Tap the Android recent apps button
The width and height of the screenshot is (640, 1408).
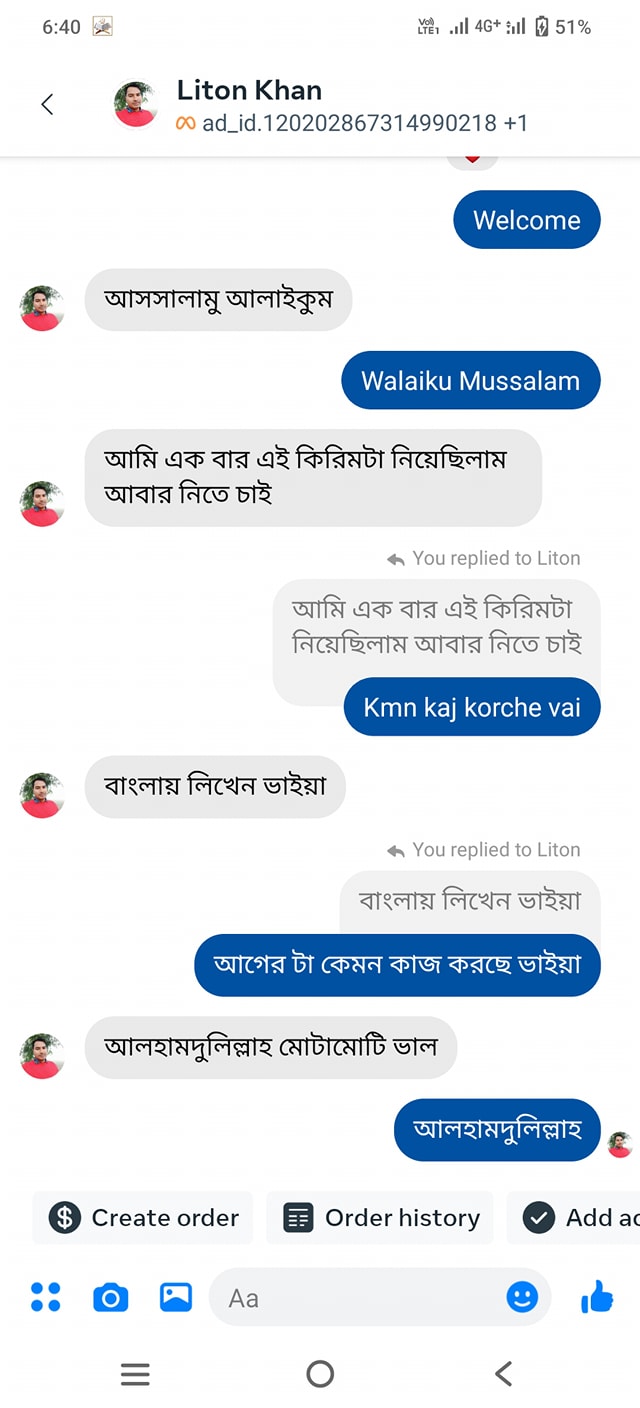point(135,1374)
